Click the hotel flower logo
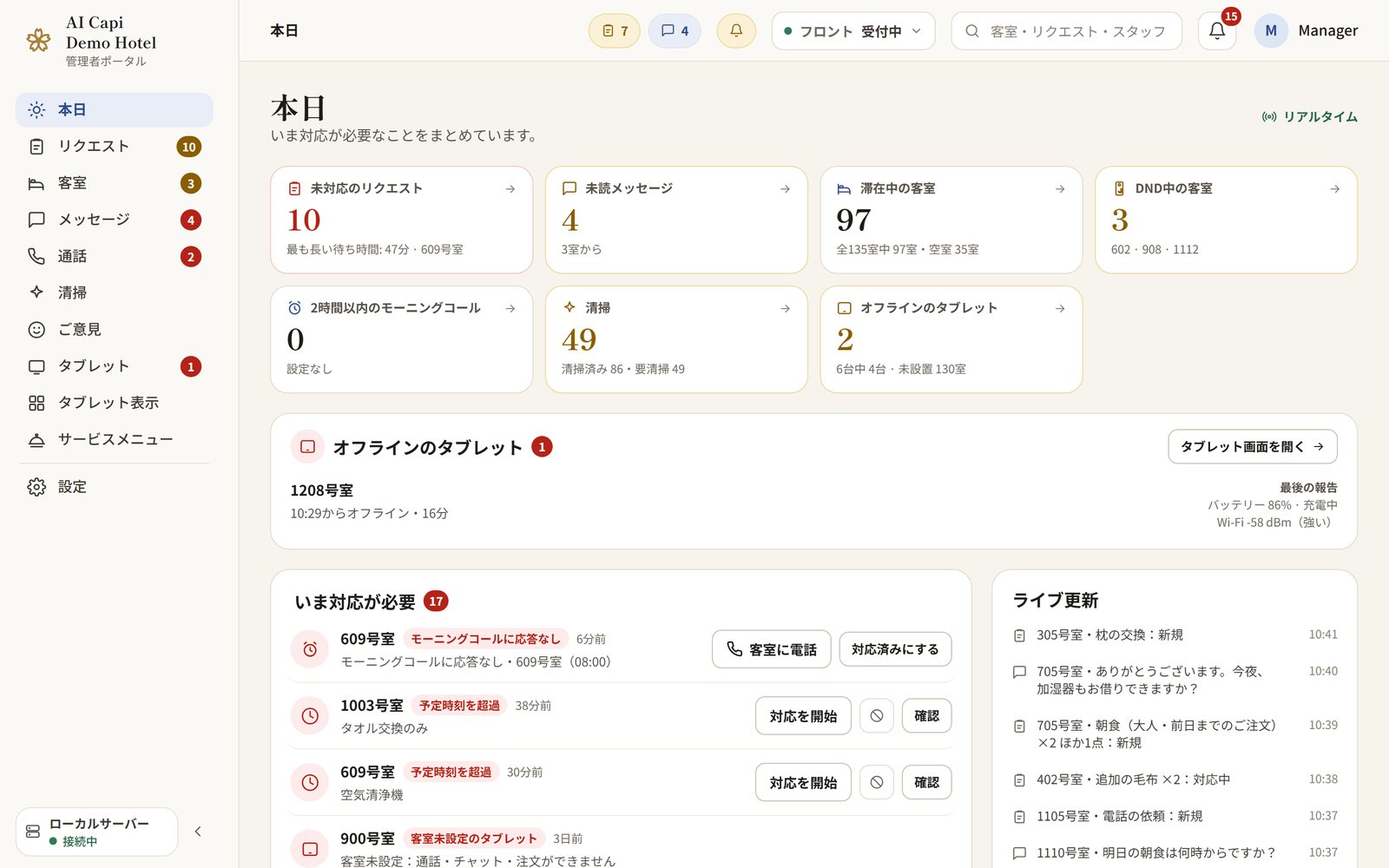 (x=38, y=40)
